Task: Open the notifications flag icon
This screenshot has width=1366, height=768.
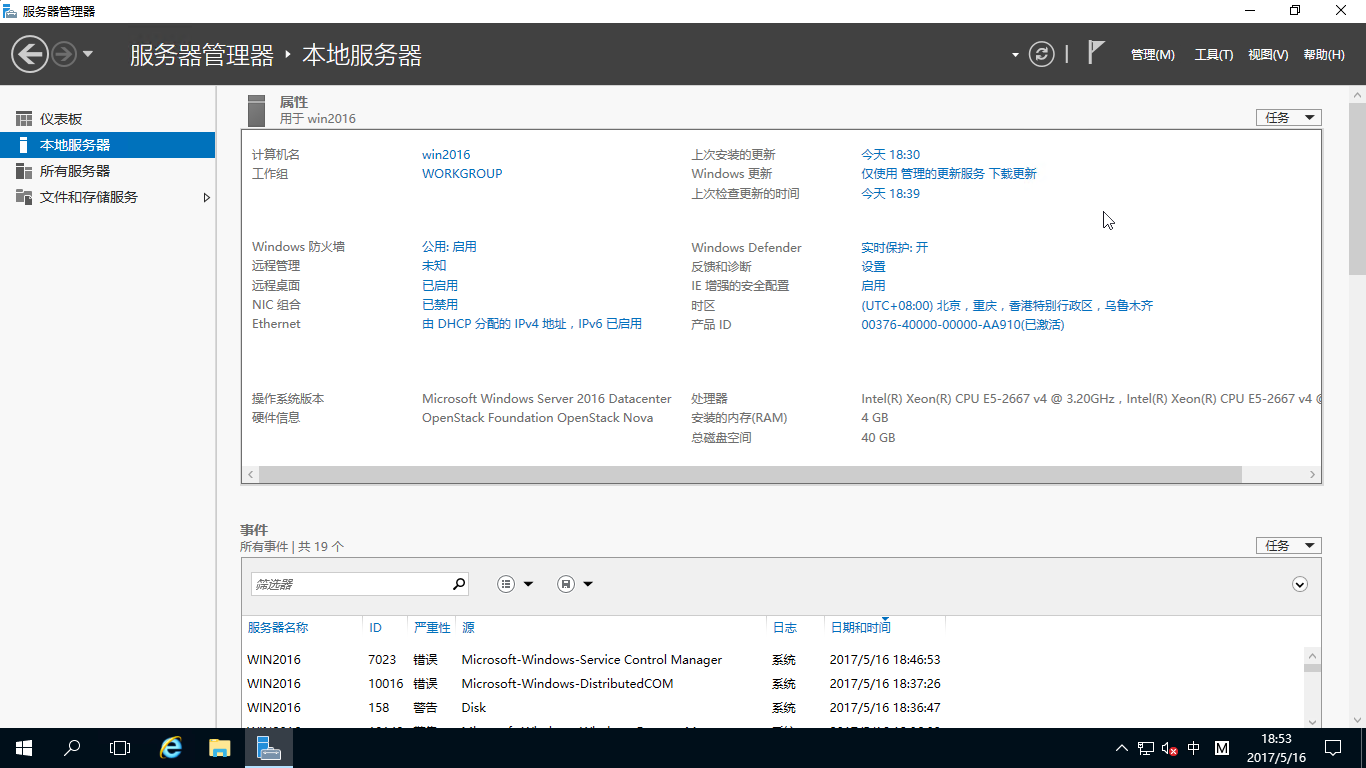Action: [x=1096, y=53]
